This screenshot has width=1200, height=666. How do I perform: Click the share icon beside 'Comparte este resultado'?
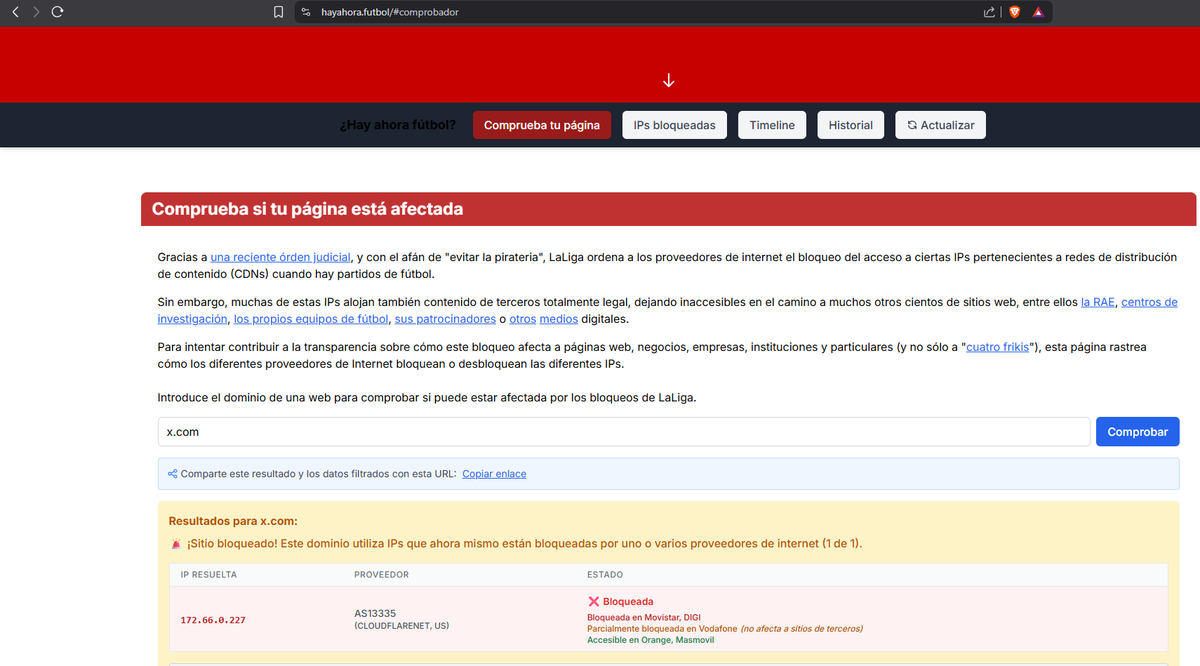173,474
